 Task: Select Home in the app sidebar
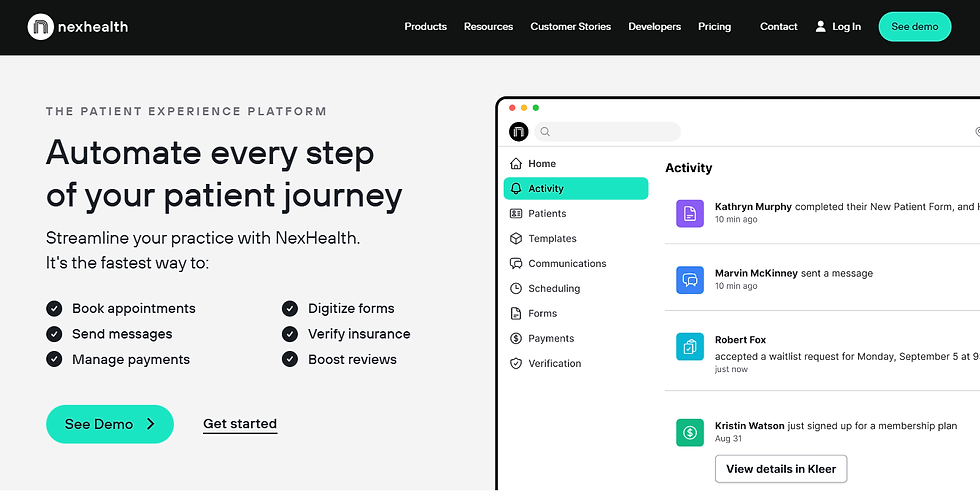(576, 164)
